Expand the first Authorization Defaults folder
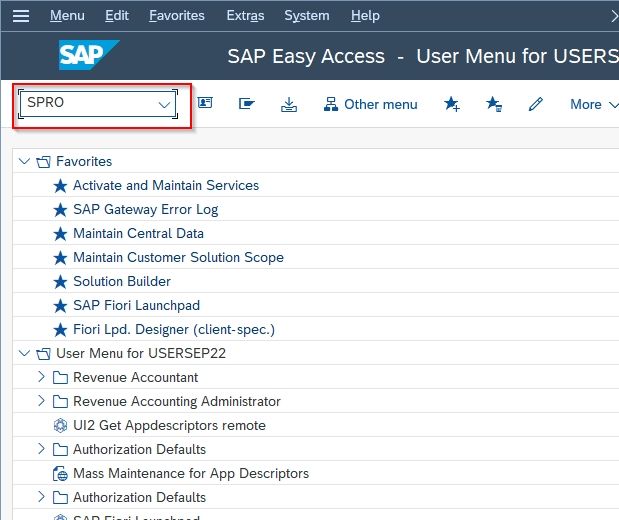This screenshot has width=619, height=520. pos(41,449)
